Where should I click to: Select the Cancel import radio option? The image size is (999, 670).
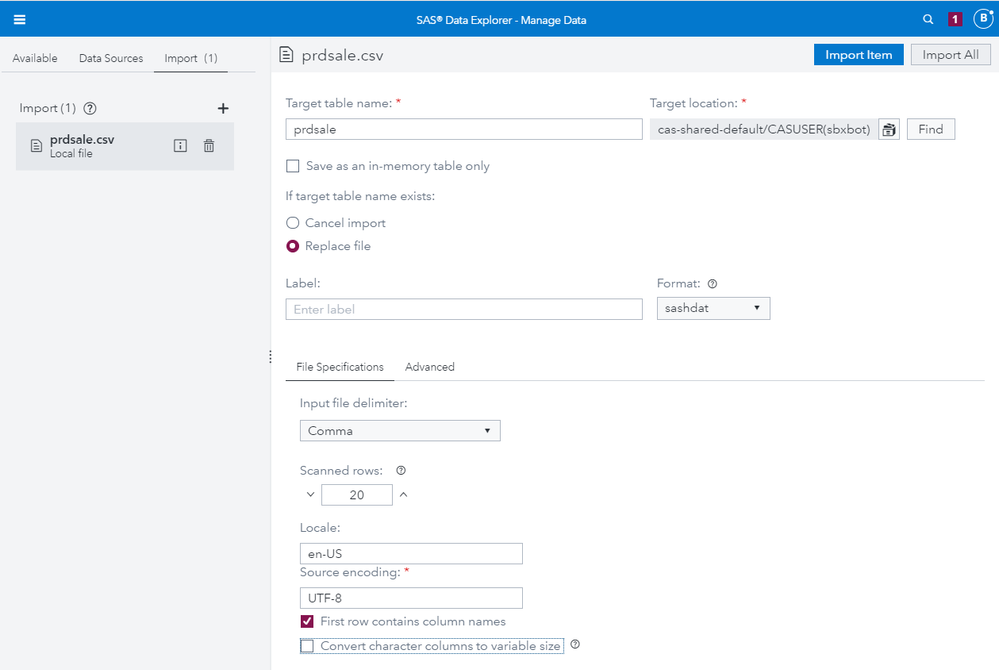(293, 223)
